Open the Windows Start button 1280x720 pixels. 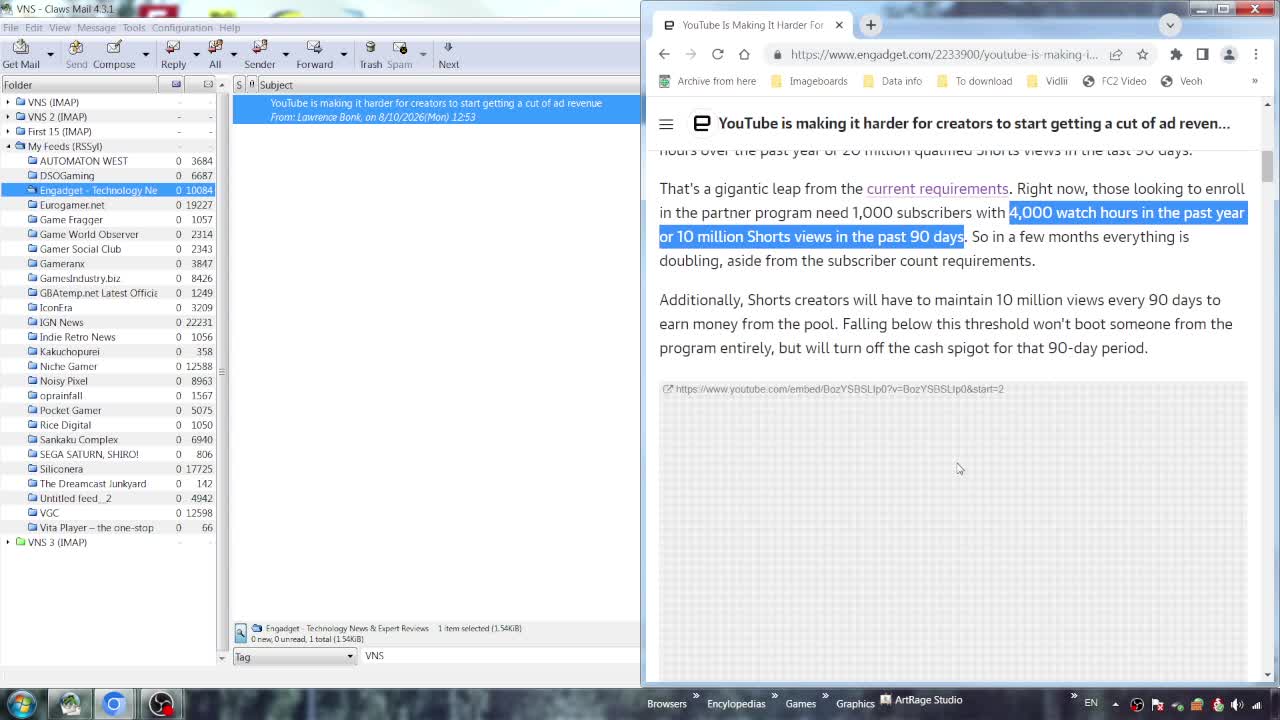click(x=21, y=704)
